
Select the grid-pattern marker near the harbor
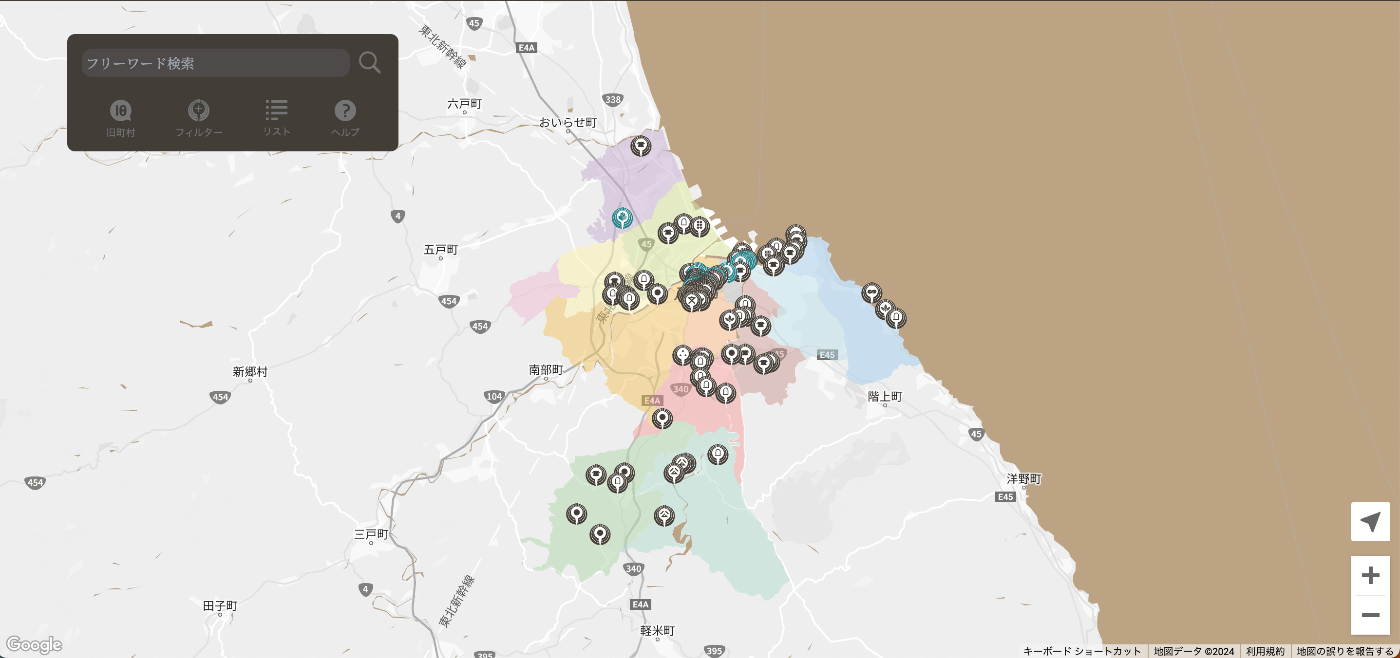[x=700, y=226]
